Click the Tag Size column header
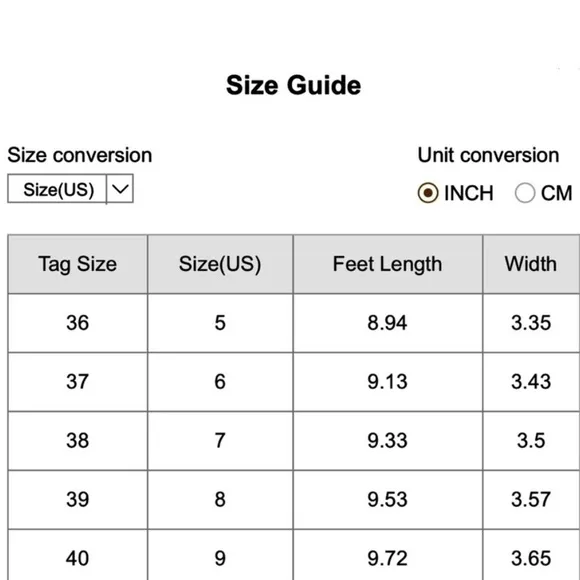Viewport: 580px width, 580px height. (x=78, y=264)
